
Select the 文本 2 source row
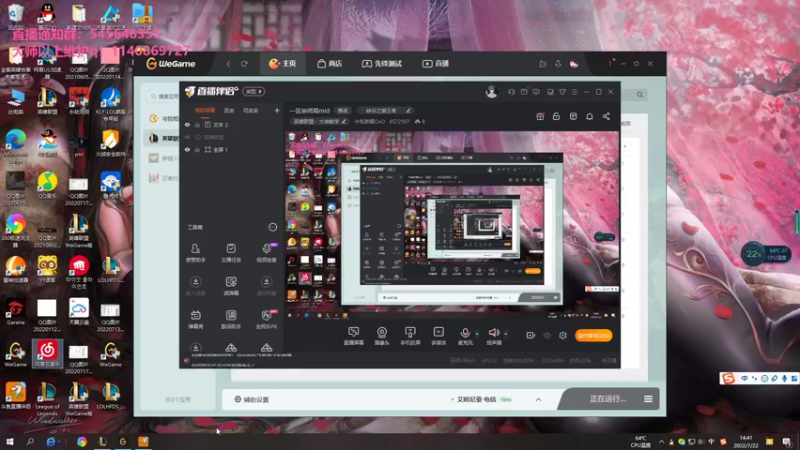232,124
